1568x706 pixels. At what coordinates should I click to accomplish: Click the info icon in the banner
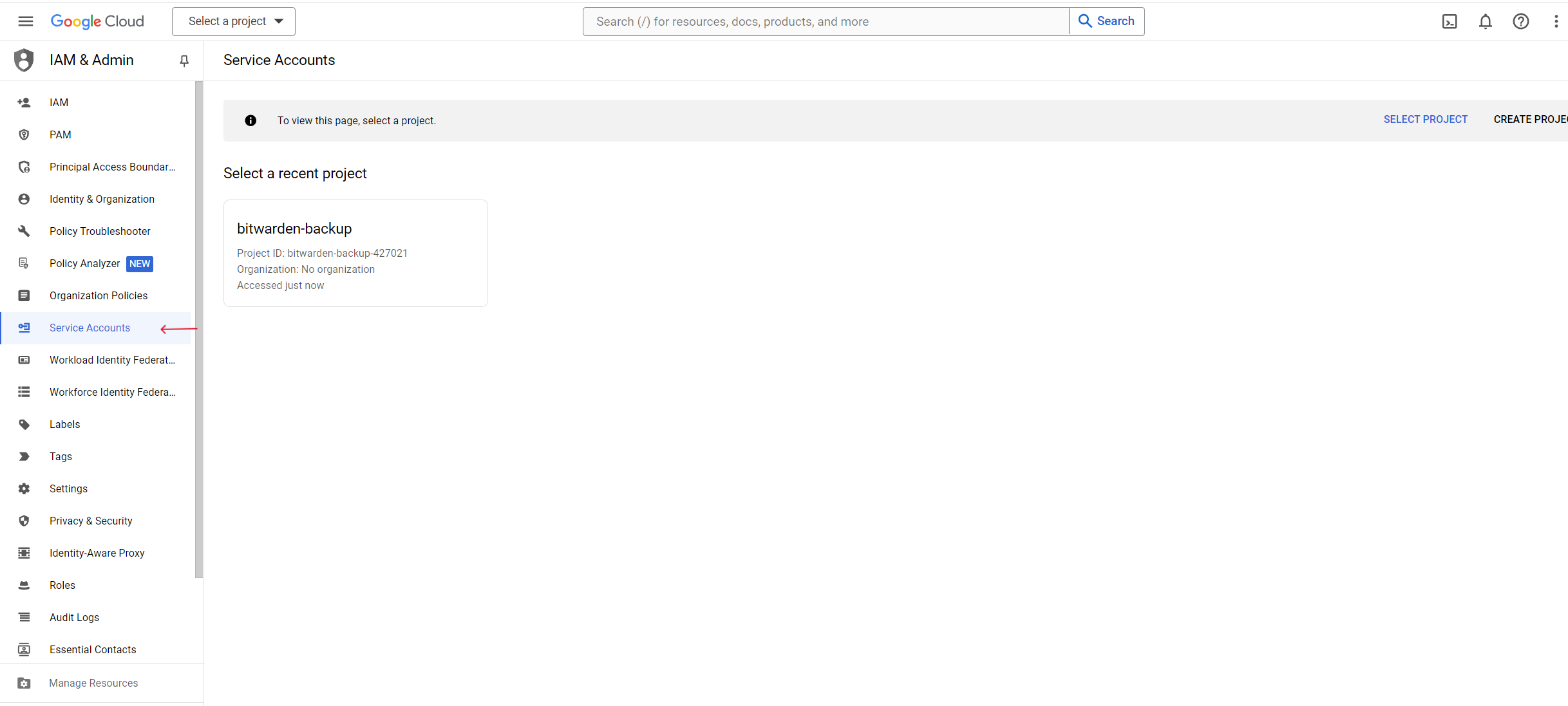coord(250,120)
